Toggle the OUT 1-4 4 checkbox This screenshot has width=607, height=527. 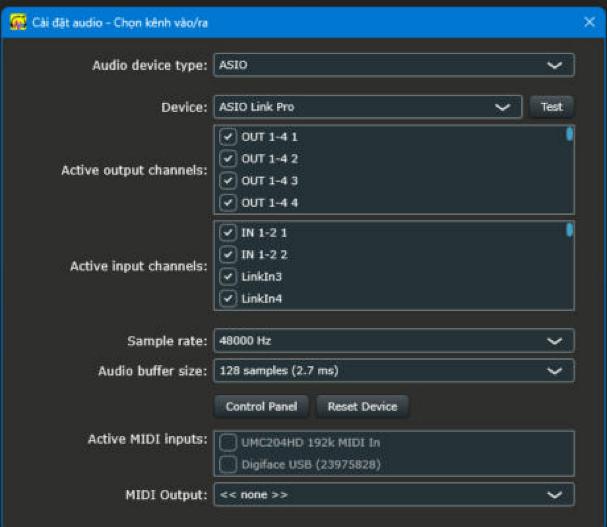click(228, 203)
